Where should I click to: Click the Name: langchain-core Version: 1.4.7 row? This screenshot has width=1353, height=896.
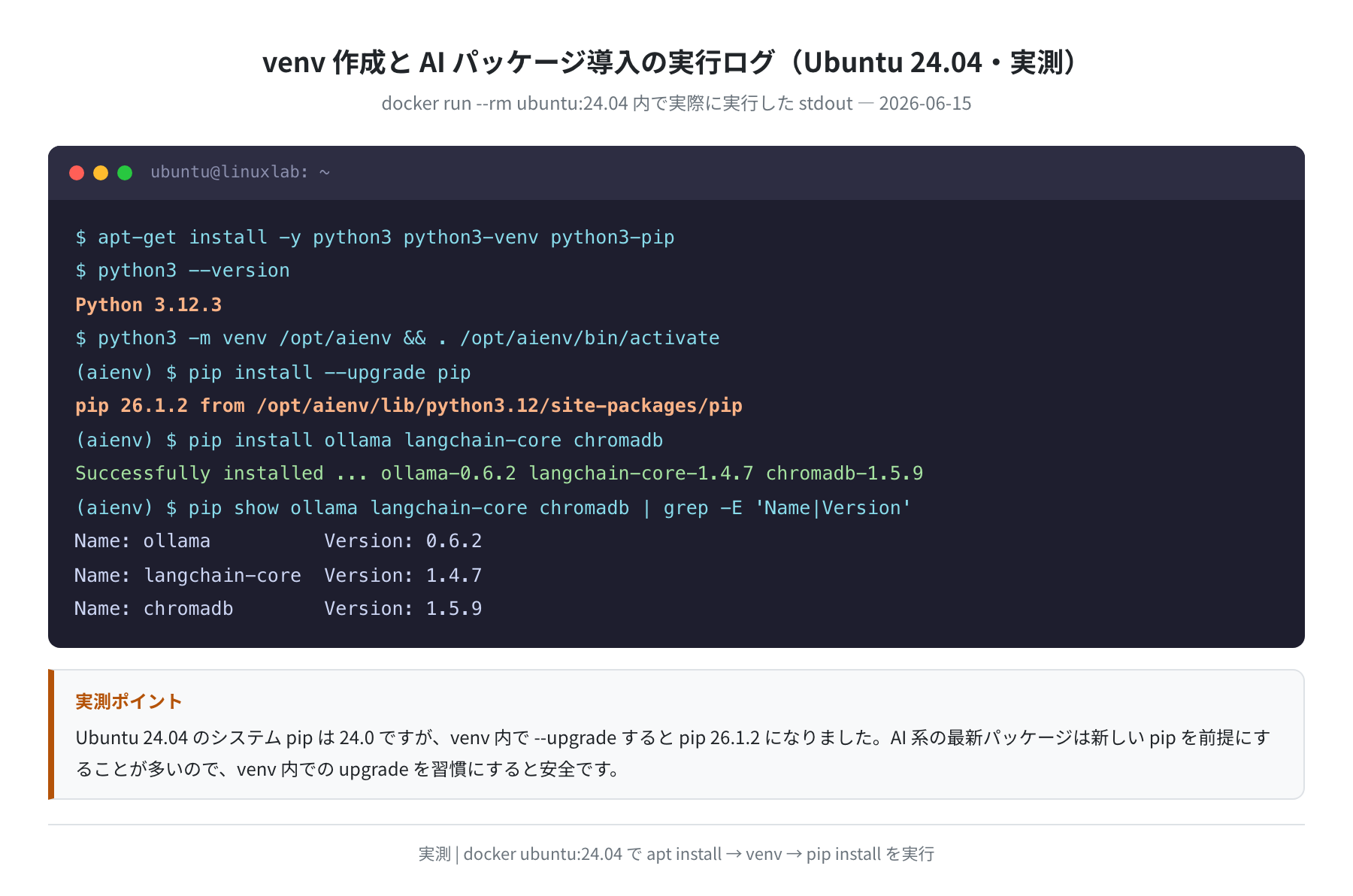[x=278, y=576]
